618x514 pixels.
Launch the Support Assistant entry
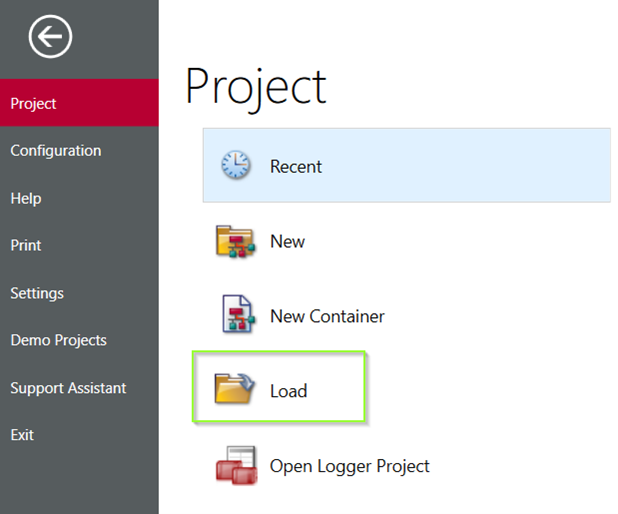coord(69,388)
